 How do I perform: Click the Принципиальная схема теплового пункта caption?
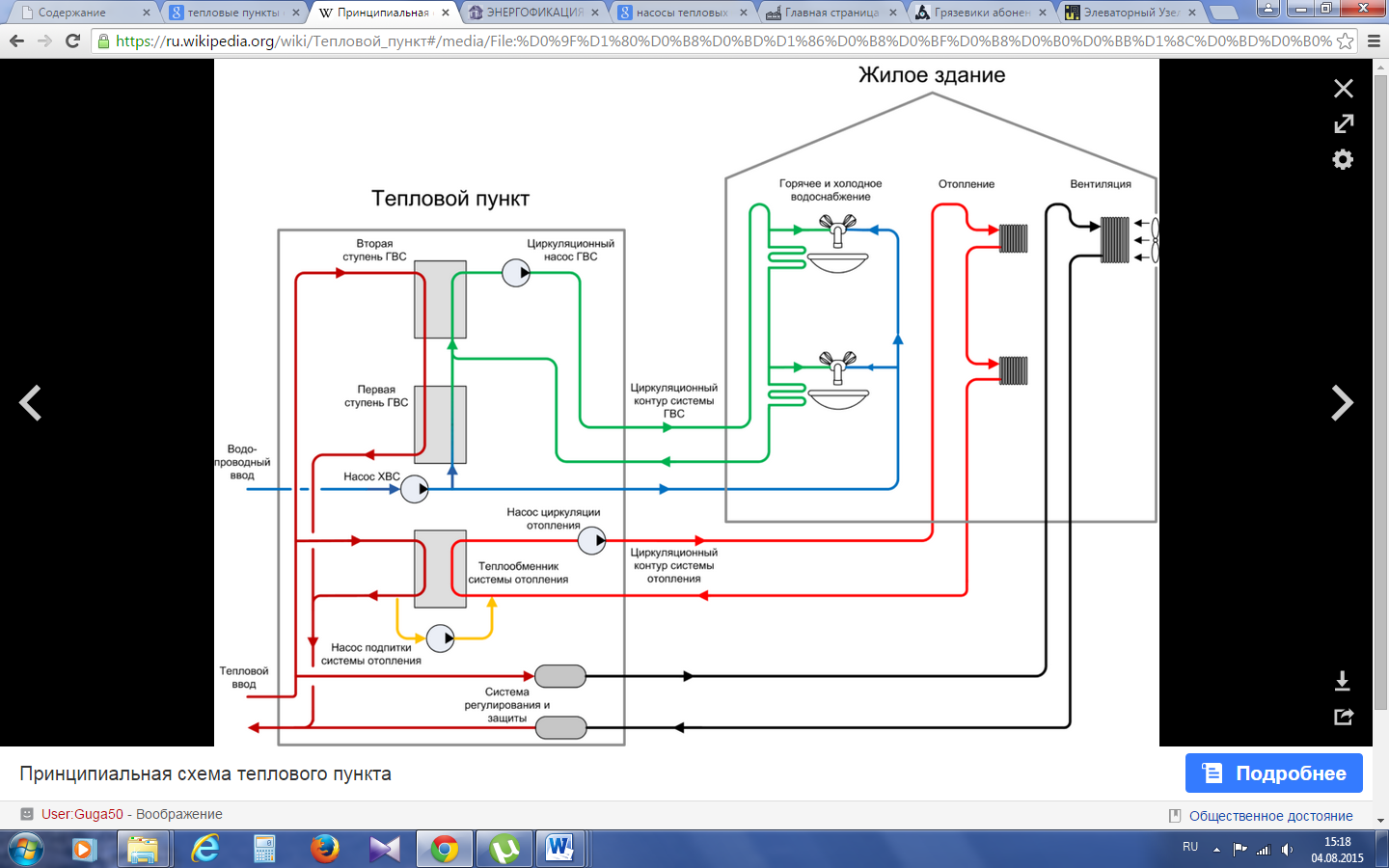point(205,773)
